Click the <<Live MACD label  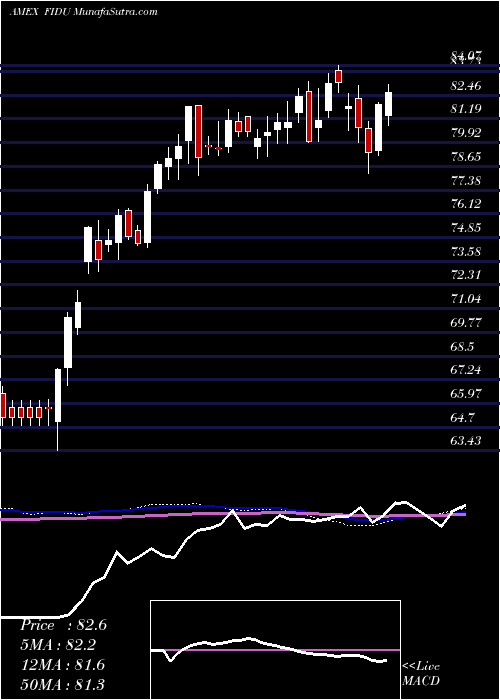pyautogui.click(x=421, y=674)
